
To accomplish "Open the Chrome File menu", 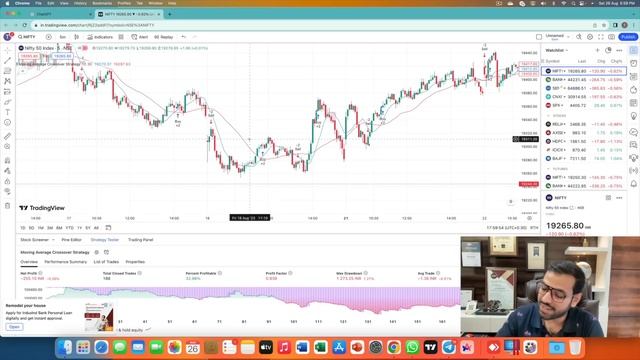I will (38, 3).
